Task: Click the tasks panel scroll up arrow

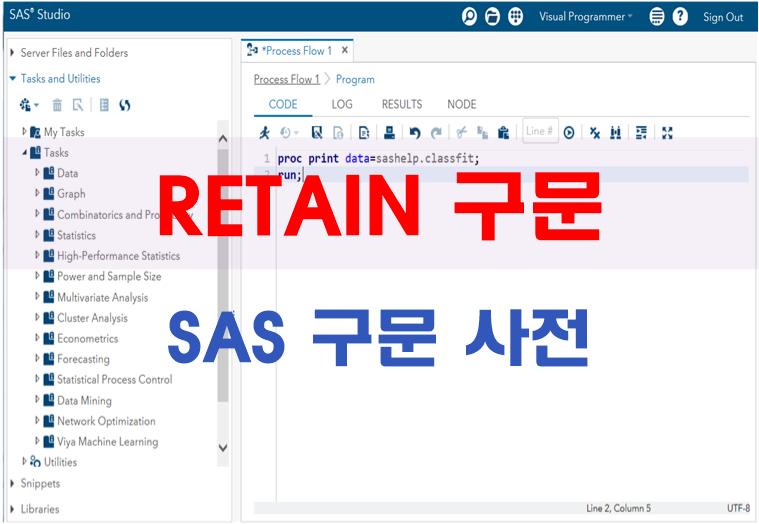Action: pyautogui.click(x=223, y=138)
